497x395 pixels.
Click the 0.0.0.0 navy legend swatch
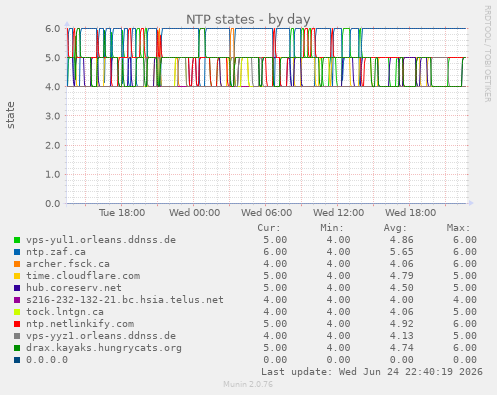click(x=17, y=360)
